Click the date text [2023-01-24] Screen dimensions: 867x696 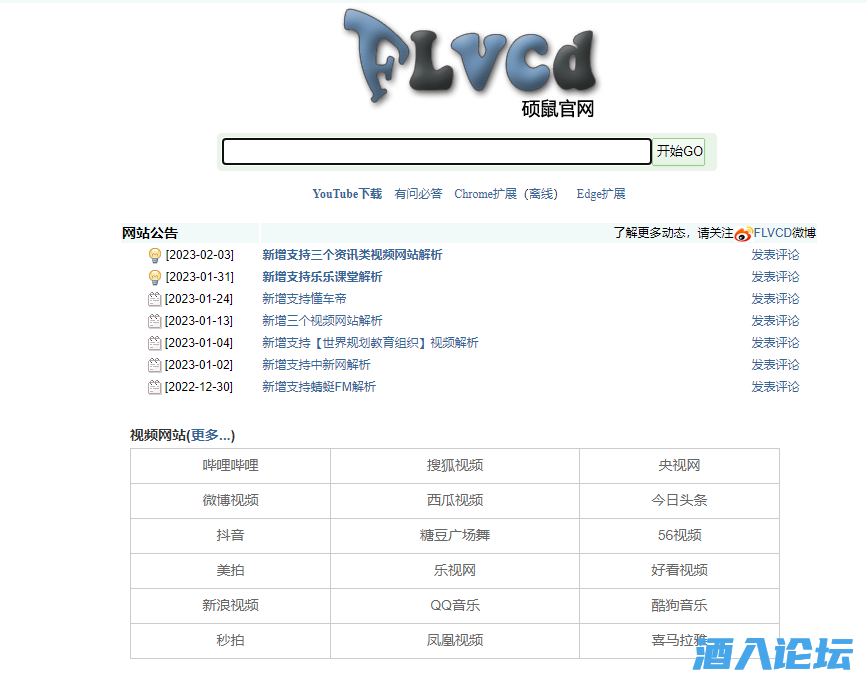click(199, 299)
